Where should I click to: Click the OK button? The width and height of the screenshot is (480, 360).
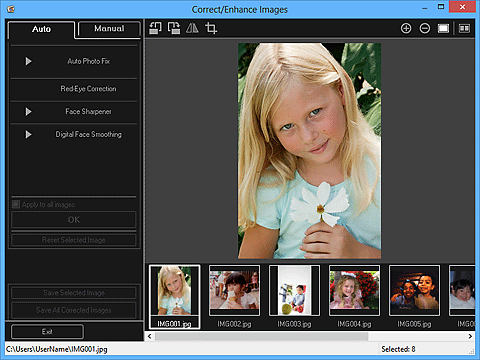[x=74, y=220]
